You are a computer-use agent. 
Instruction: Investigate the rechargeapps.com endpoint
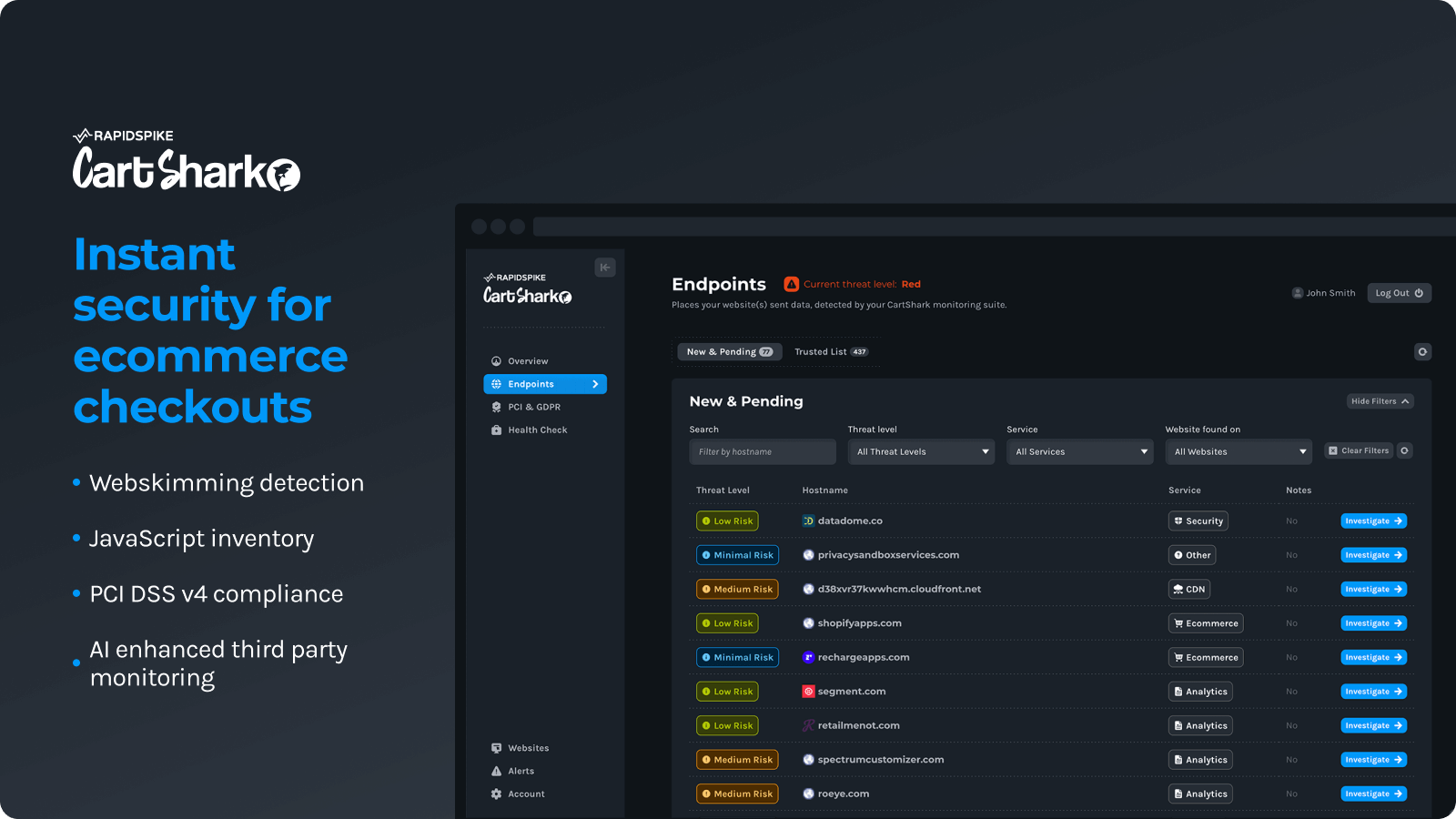click(1374, 657)
